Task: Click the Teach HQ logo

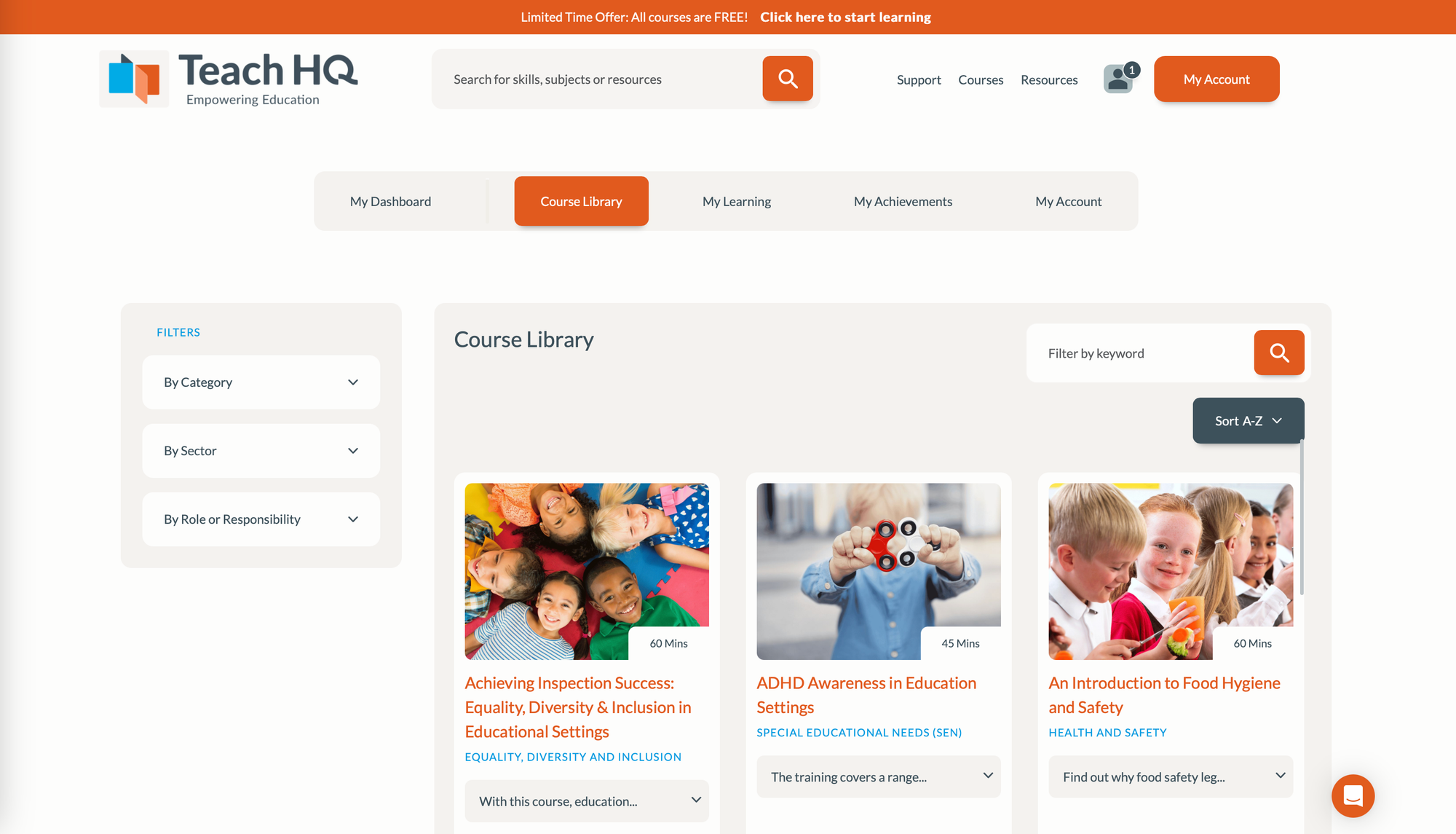Action: click(229, 79)
